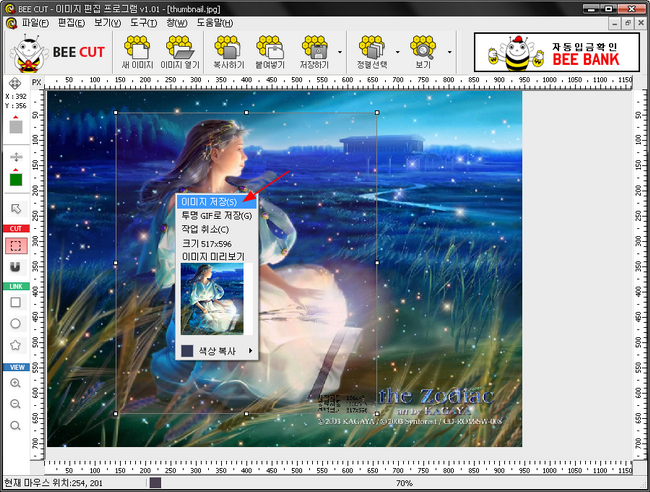Click the green color swatch in left panel
This screenshot has width=650, height=492.
point(16,180)
